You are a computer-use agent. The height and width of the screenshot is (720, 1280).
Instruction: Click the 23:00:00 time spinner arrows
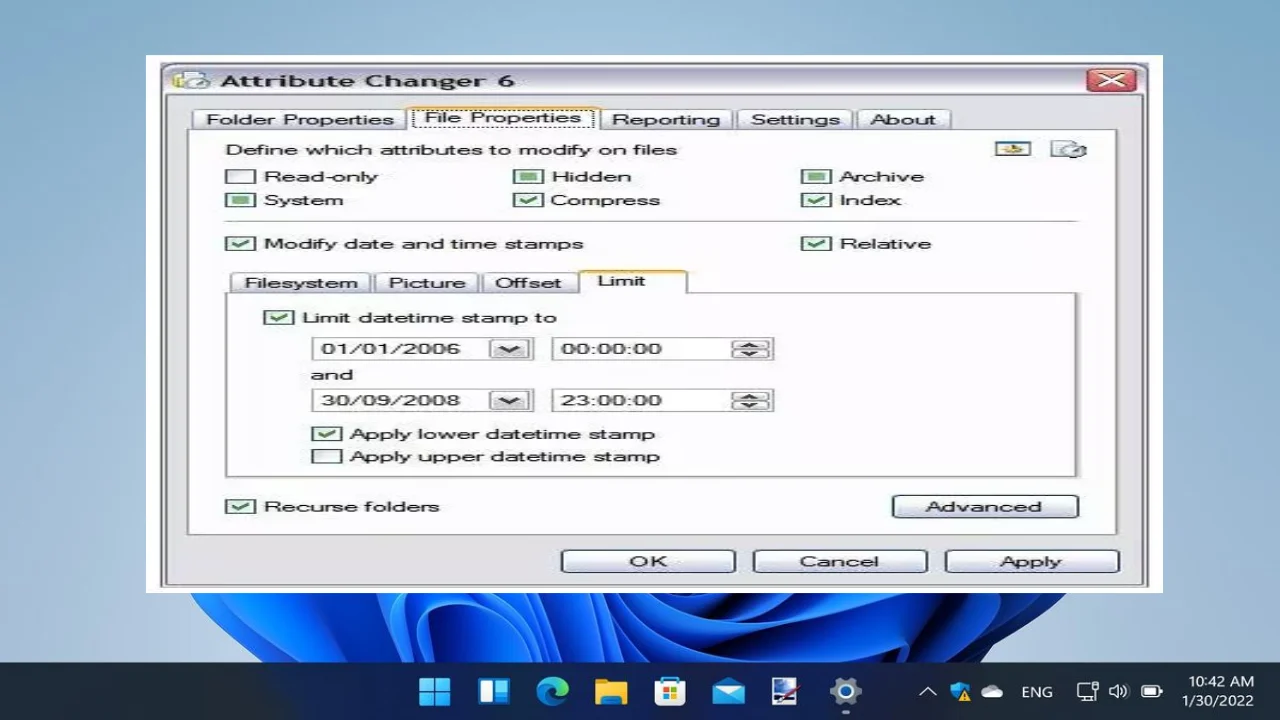coord(750,400)
